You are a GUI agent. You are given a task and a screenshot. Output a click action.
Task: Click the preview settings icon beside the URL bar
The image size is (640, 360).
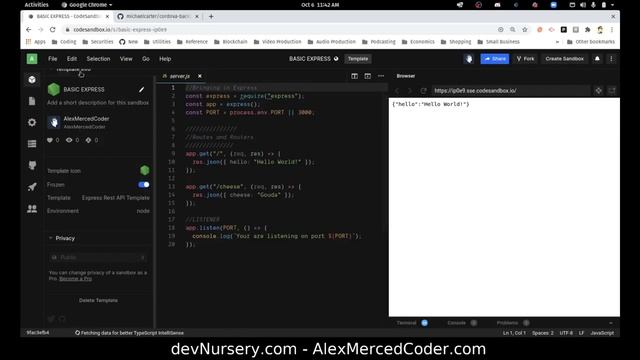click(598, 91)
